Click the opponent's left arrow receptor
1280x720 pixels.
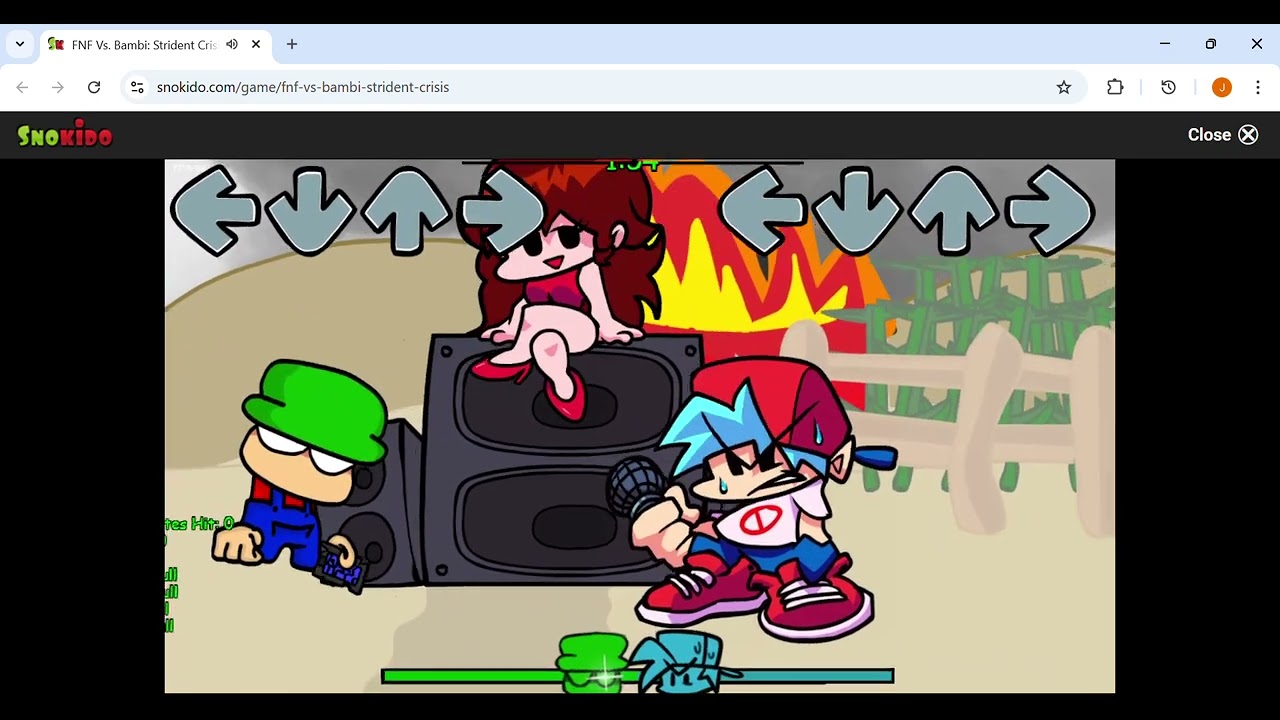pyautogui.click(x=216, y=210)
